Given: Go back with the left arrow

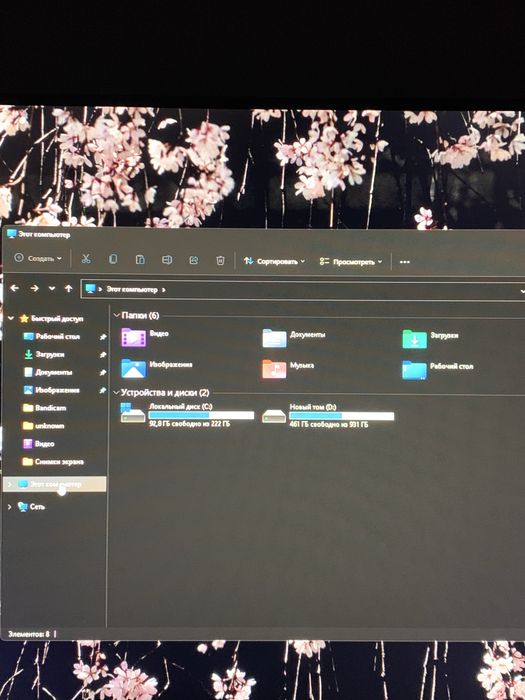Looking at the screenshot, I should pos(14,288).
